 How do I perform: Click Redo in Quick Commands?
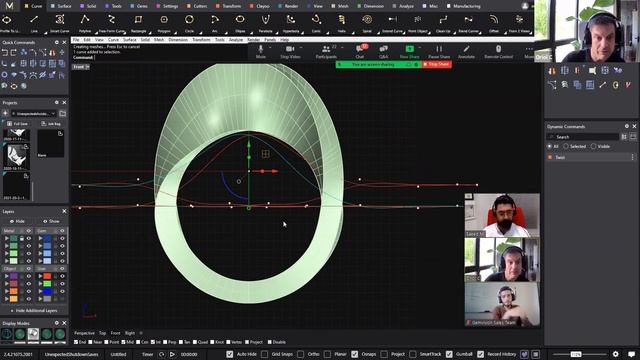click(14, 53)
